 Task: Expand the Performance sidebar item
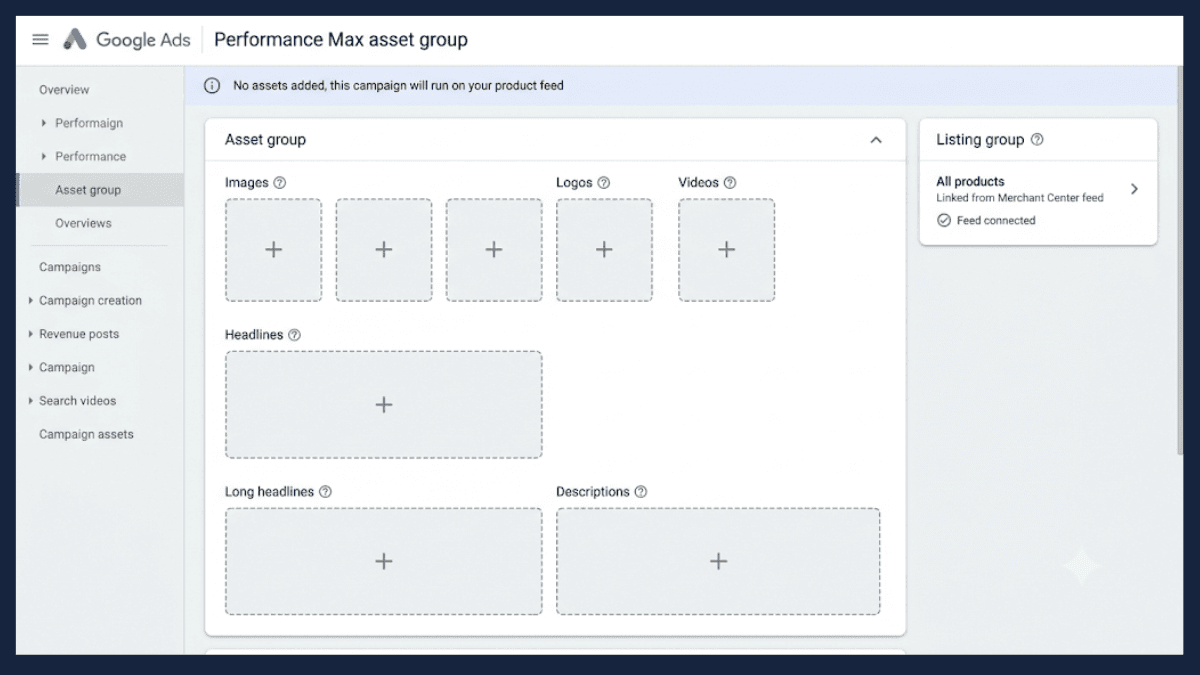click(44, 156)
